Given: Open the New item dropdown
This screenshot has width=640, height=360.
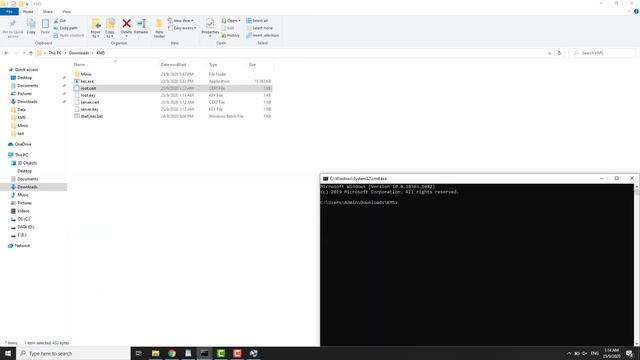Looking at the screenshot, I should pyautogui.click(x=181, y=21).
